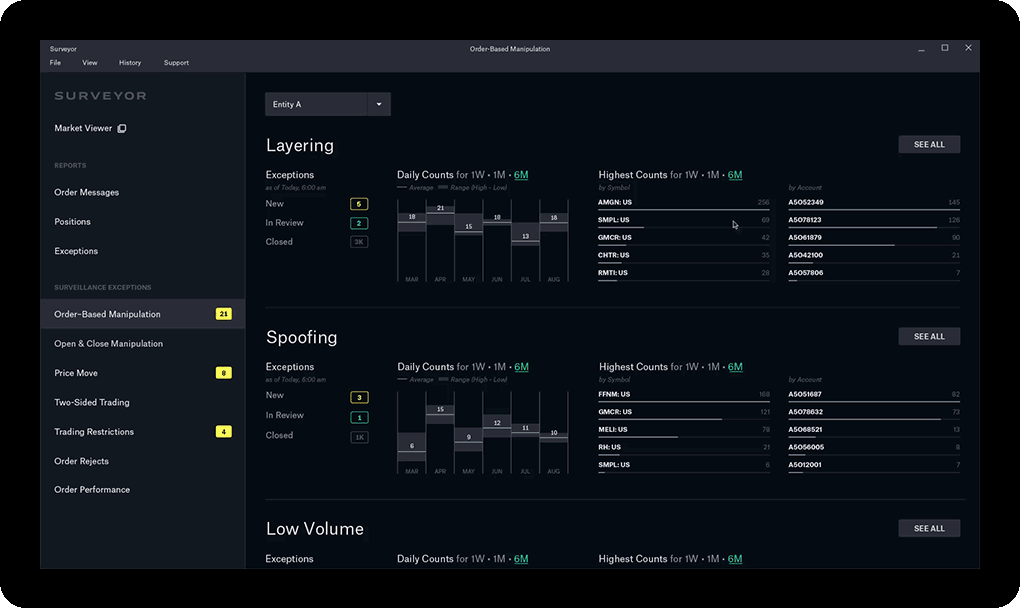
Task: Open Spoofing In Review count 1
Action: click(359, 417)
